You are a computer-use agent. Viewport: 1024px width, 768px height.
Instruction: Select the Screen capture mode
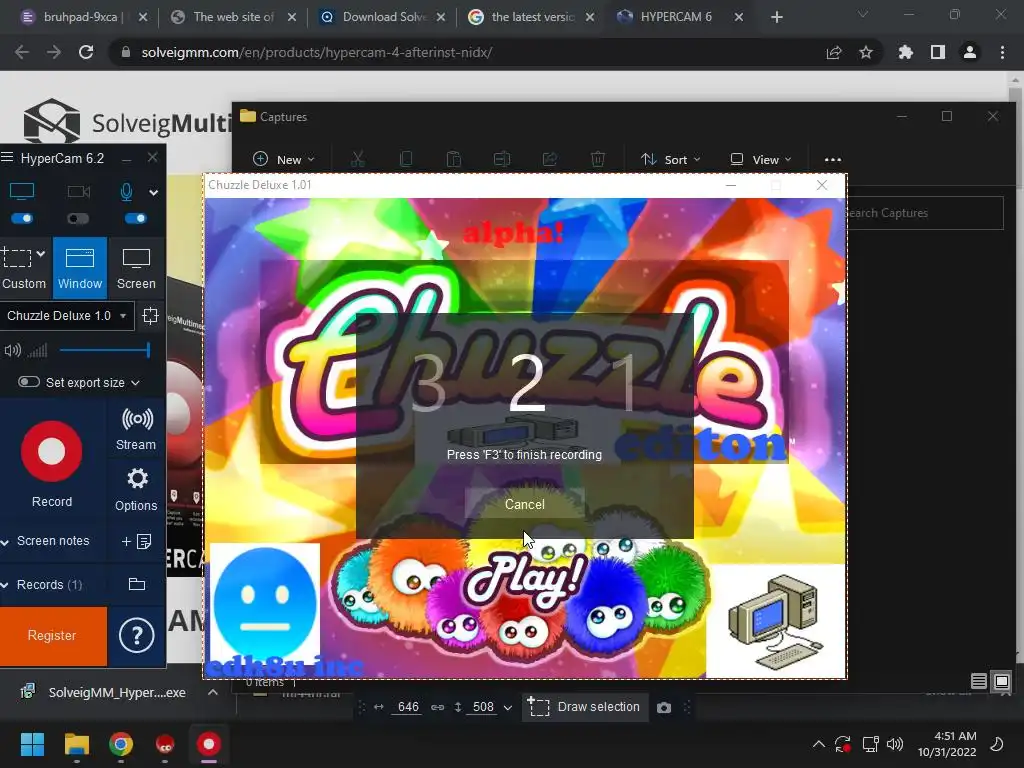point(136,268)
